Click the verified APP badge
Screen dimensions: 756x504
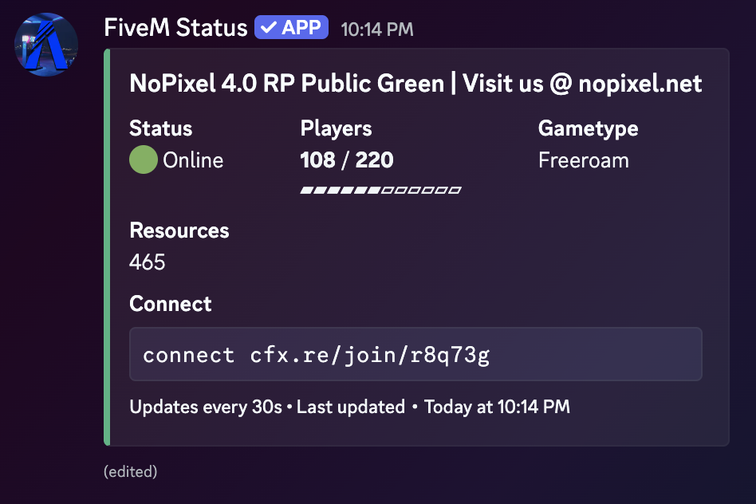point(291,27)
